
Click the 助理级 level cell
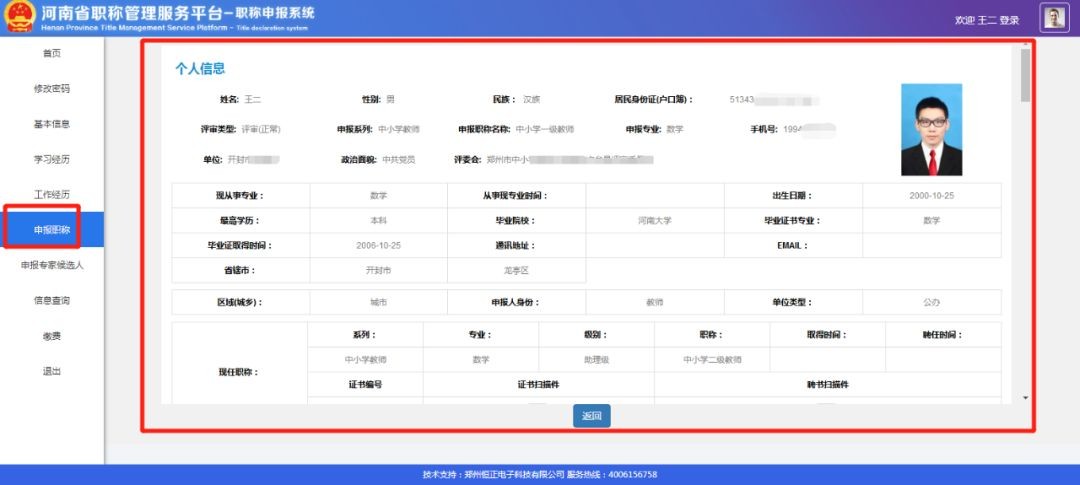596,360
